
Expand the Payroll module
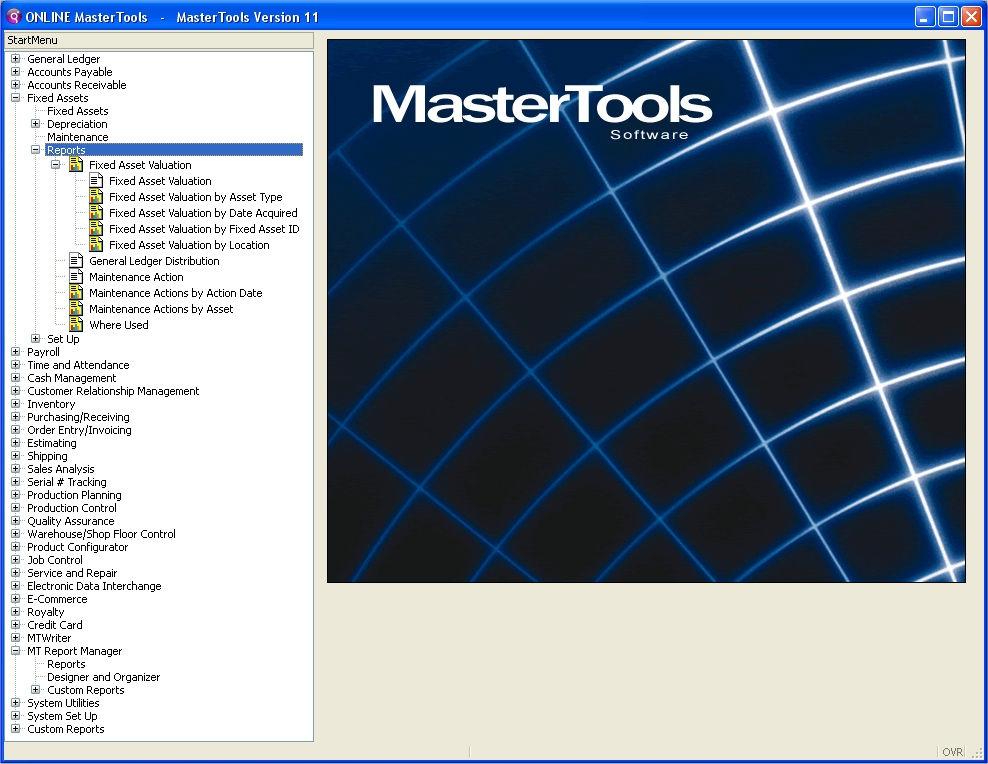tap(16, 352)
